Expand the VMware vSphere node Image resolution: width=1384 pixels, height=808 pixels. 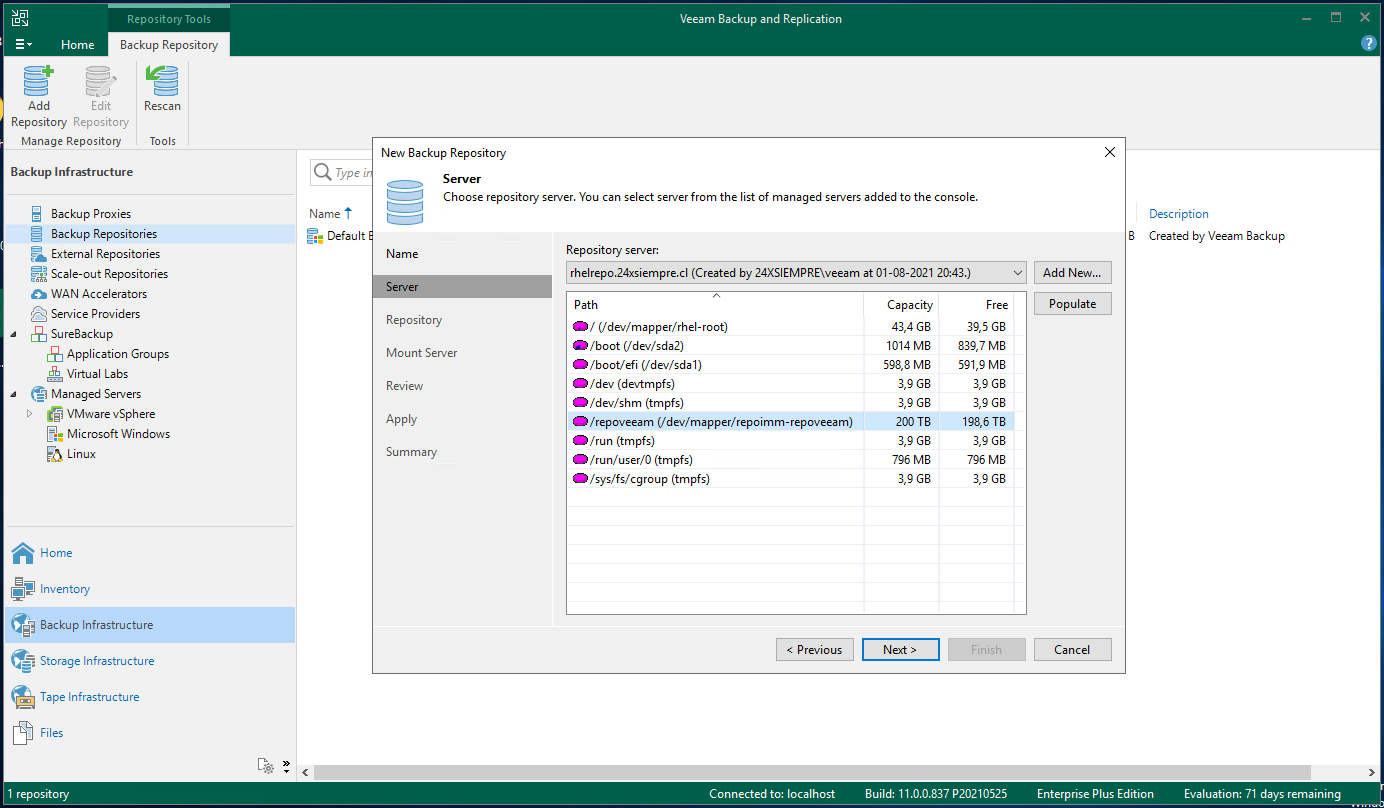pos(29,413)
